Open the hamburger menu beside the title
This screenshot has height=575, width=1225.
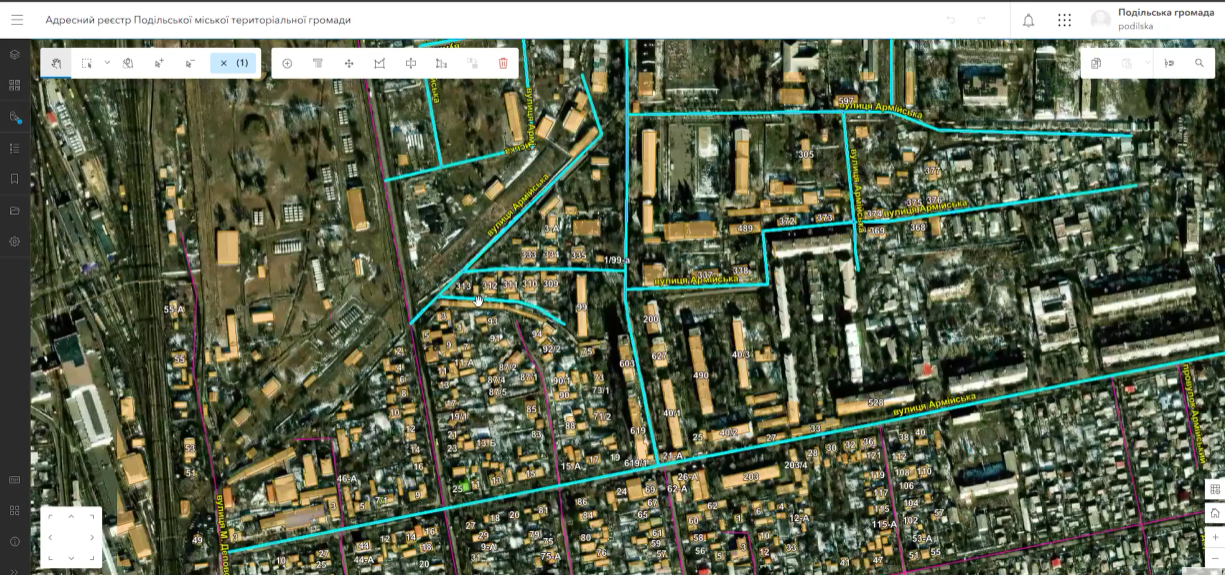point(17,20)
